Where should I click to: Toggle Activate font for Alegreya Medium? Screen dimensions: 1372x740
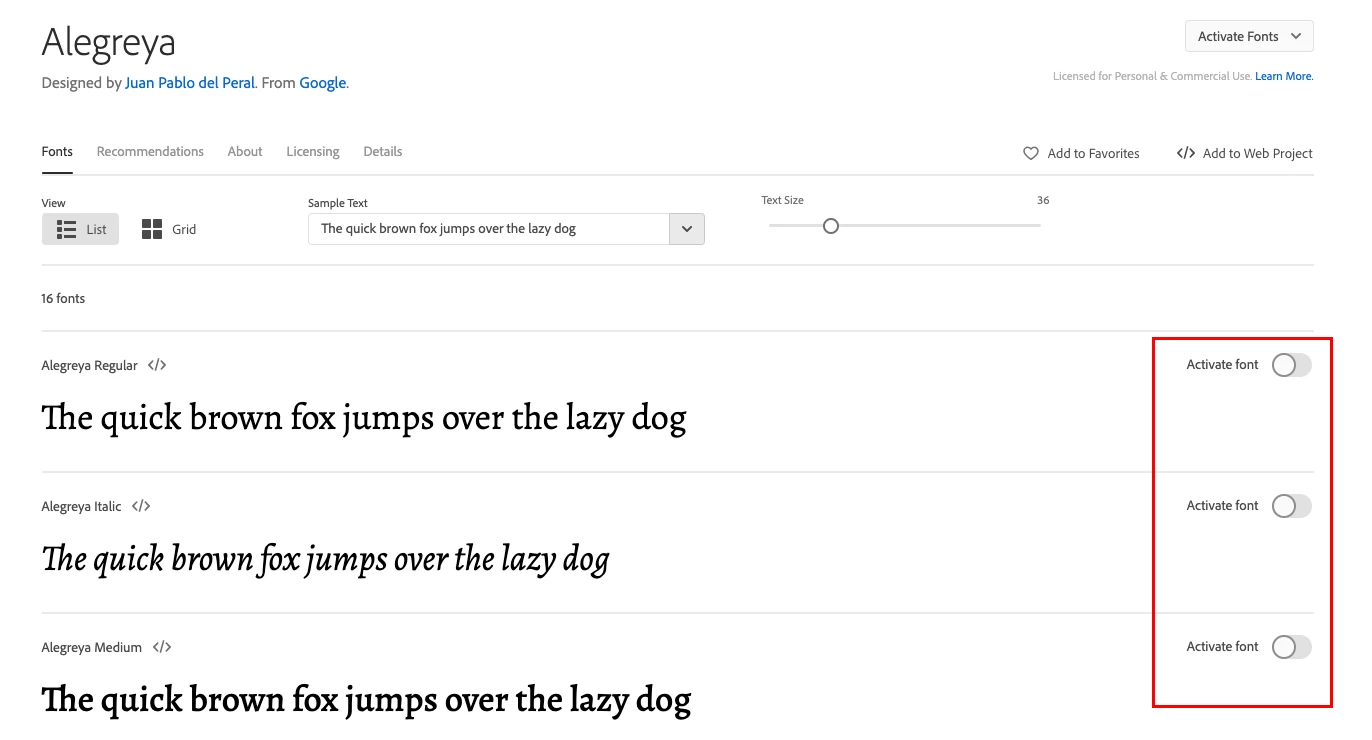[1291, 647]
